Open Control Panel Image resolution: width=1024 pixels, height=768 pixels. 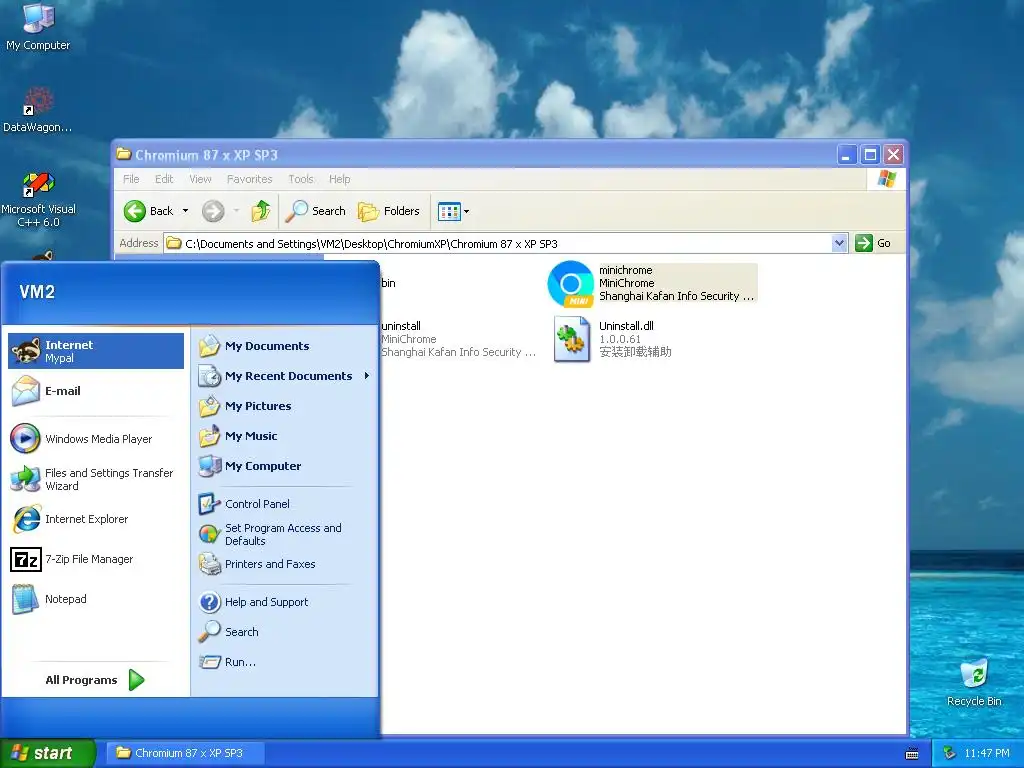tap(284, 504)
